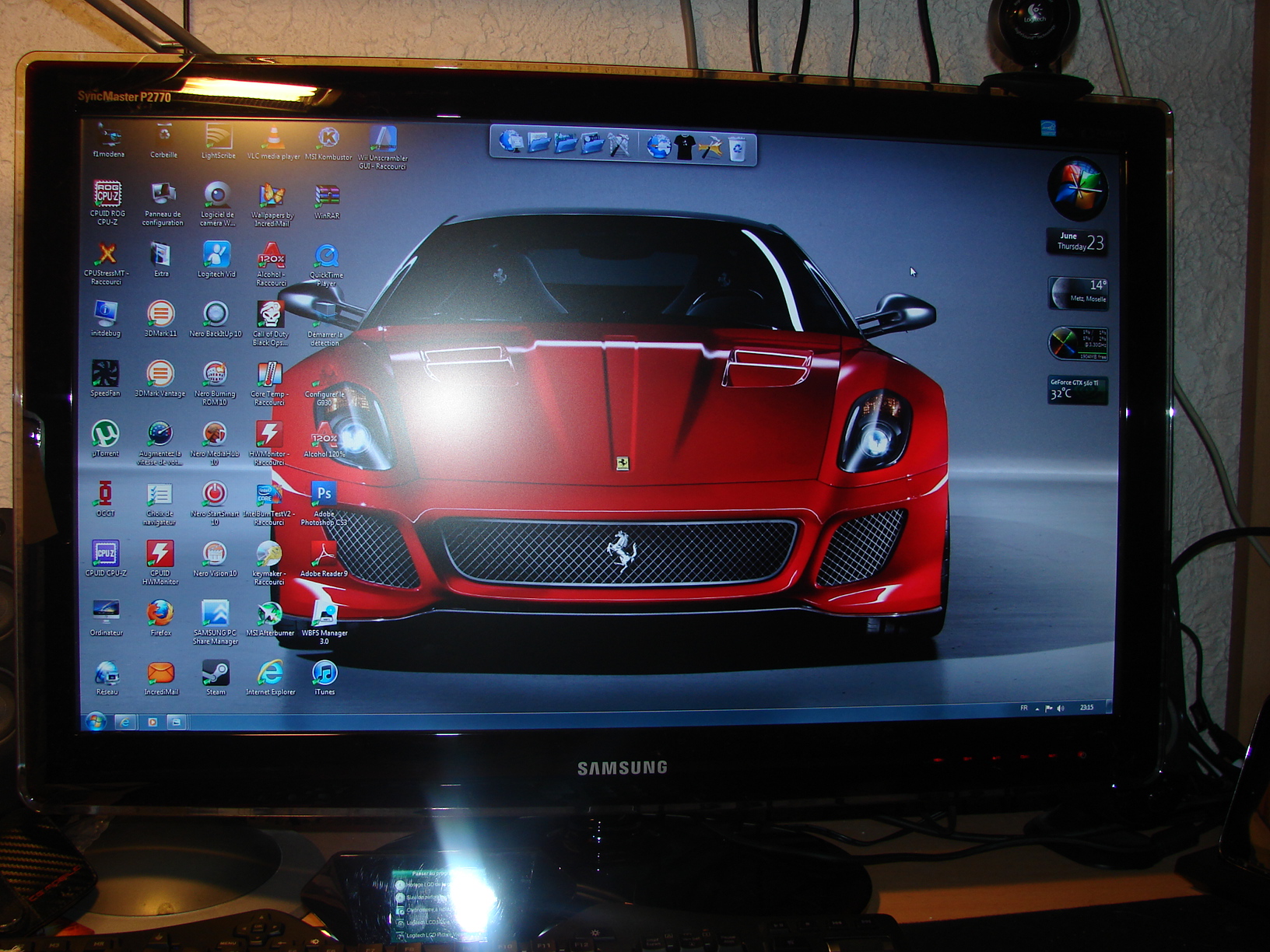Click the Internet Explorer taskbar button
This screenshot has width=1270, height=952.
coord(125,723)
